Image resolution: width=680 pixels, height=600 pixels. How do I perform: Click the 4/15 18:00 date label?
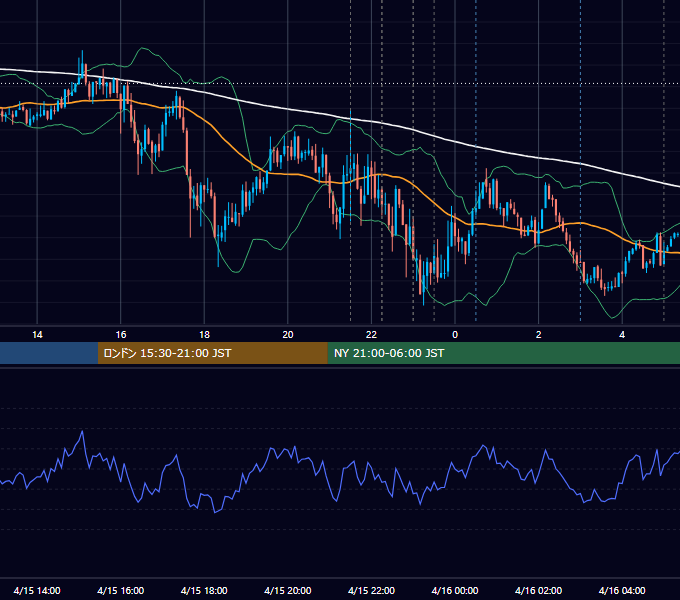204,590
